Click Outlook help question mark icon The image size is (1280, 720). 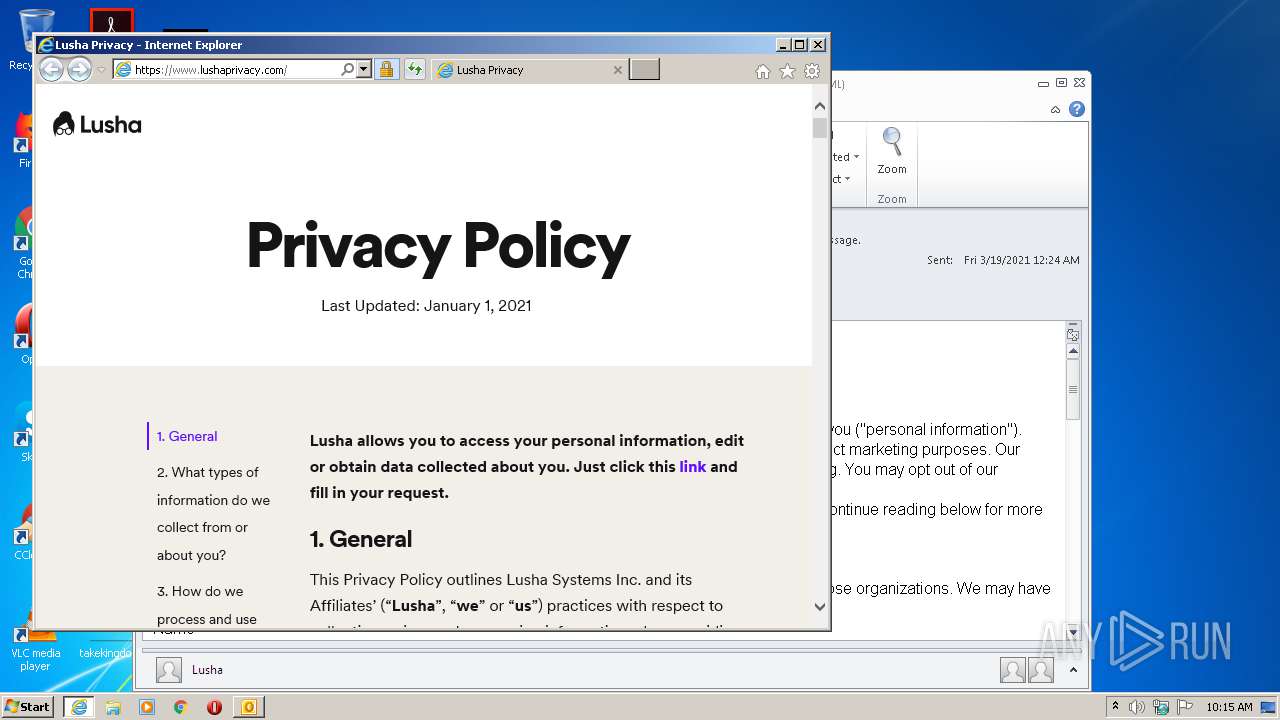click(1077, 109)
